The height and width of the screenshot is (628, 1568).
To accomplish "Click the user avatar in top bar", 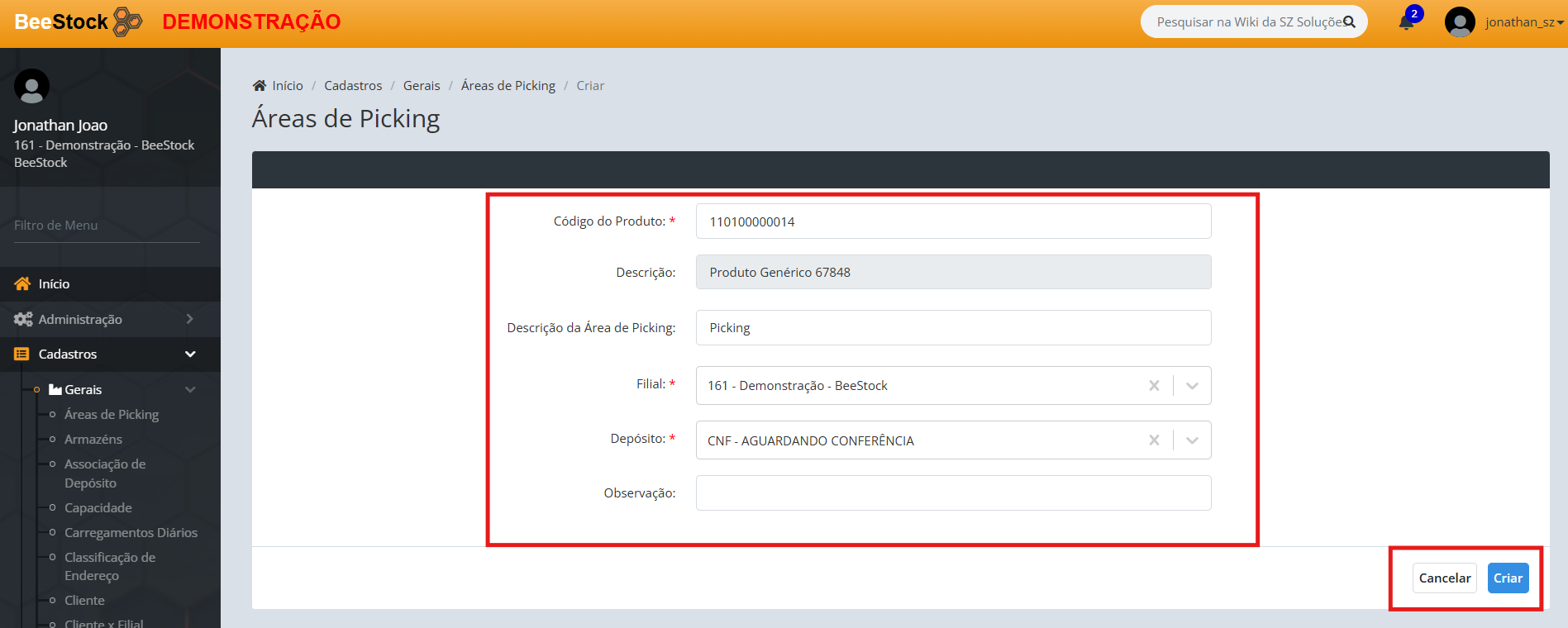I will point(1460,22).
